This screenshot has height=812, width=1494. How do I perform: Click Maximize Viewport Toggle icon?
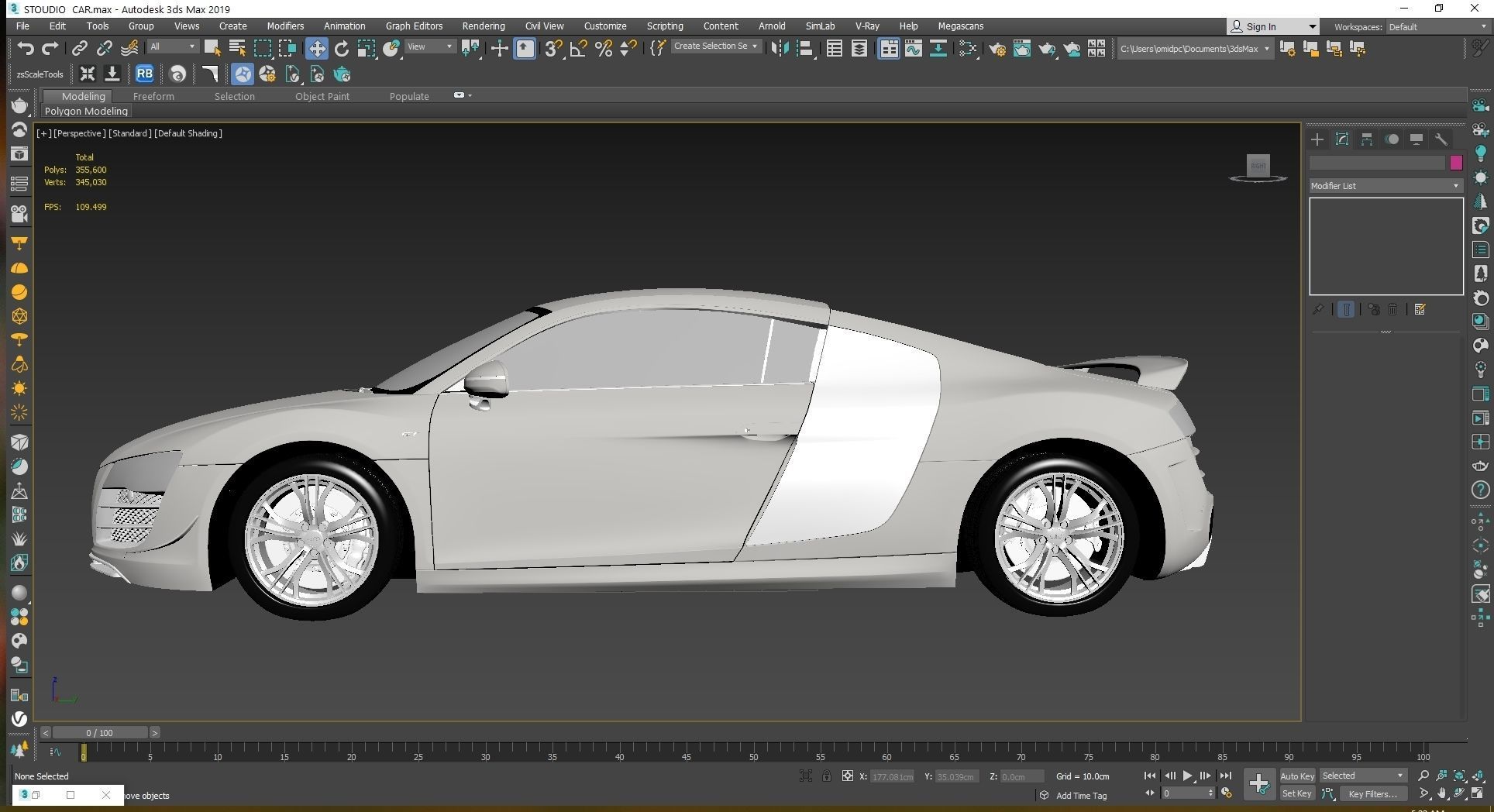click(1477, 793)
